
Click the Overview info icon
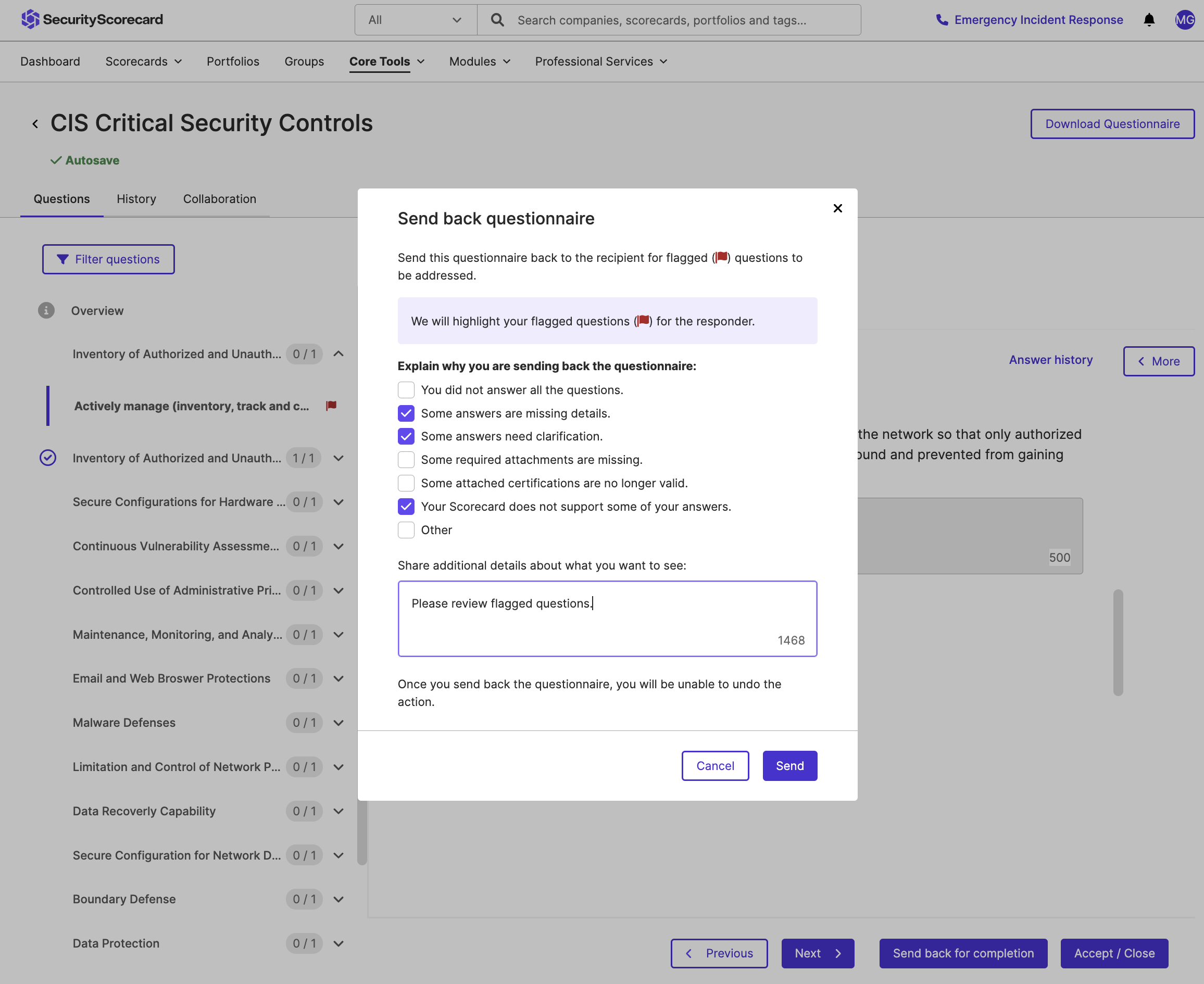coord(46,310)
